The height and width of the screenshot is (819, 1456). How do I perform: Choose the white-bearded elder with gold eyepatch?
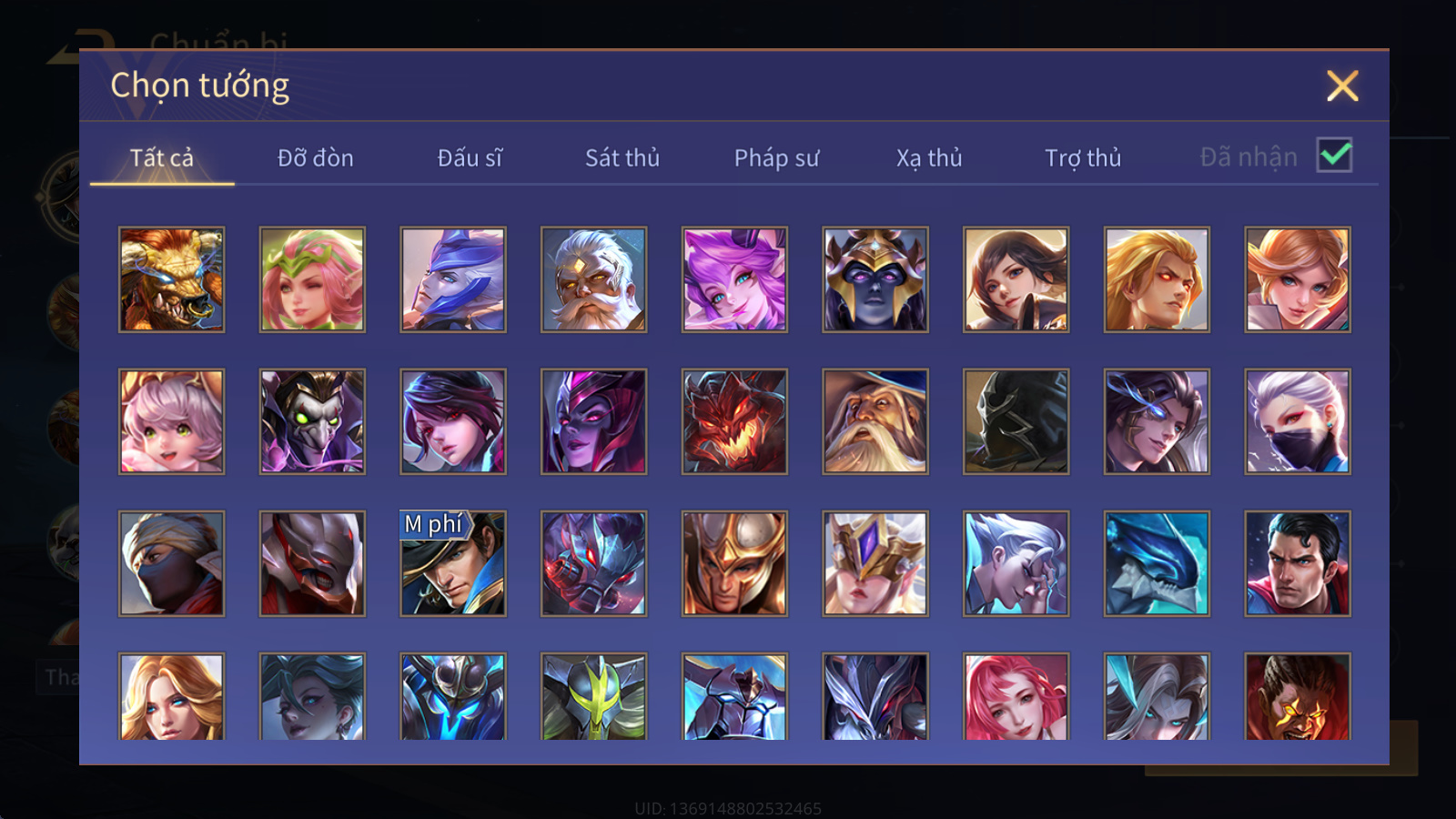[593, 279]
